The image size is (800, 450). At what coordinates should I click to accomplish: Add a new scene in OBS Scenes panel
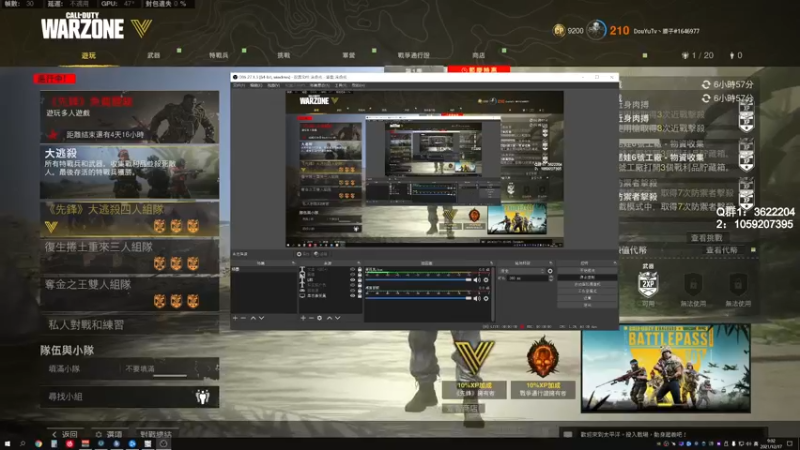(x=235, y=318)
